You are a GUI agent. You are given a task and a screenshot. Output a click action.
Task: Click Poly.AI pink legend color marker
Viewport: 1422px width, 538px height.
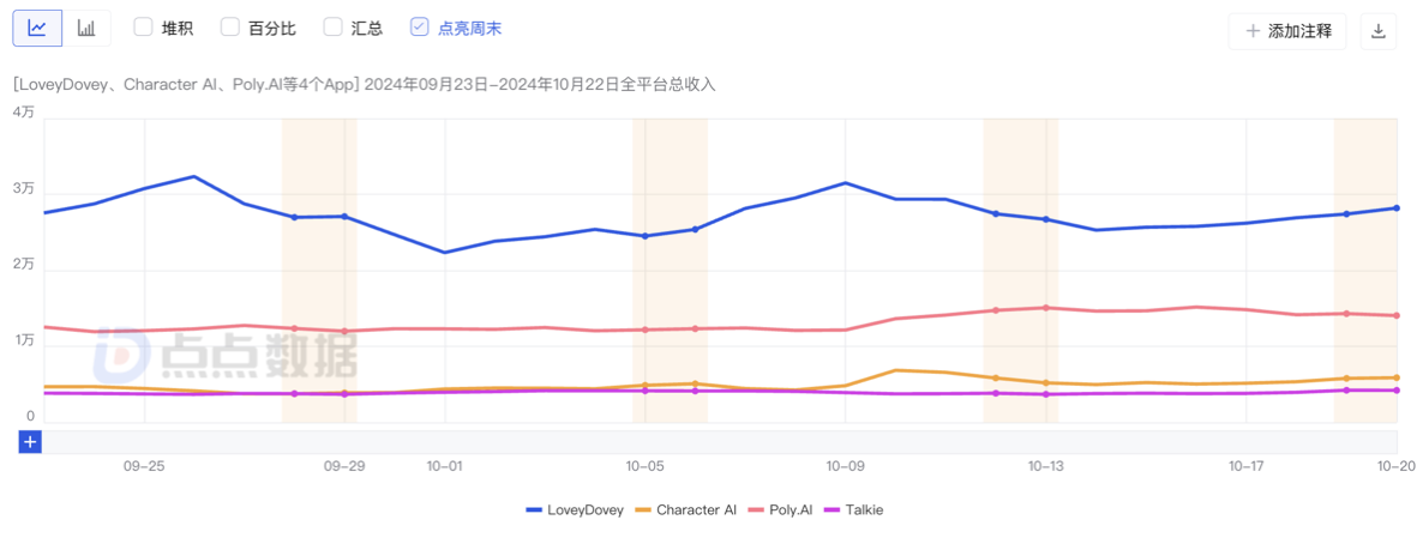[x=757, y=510]
